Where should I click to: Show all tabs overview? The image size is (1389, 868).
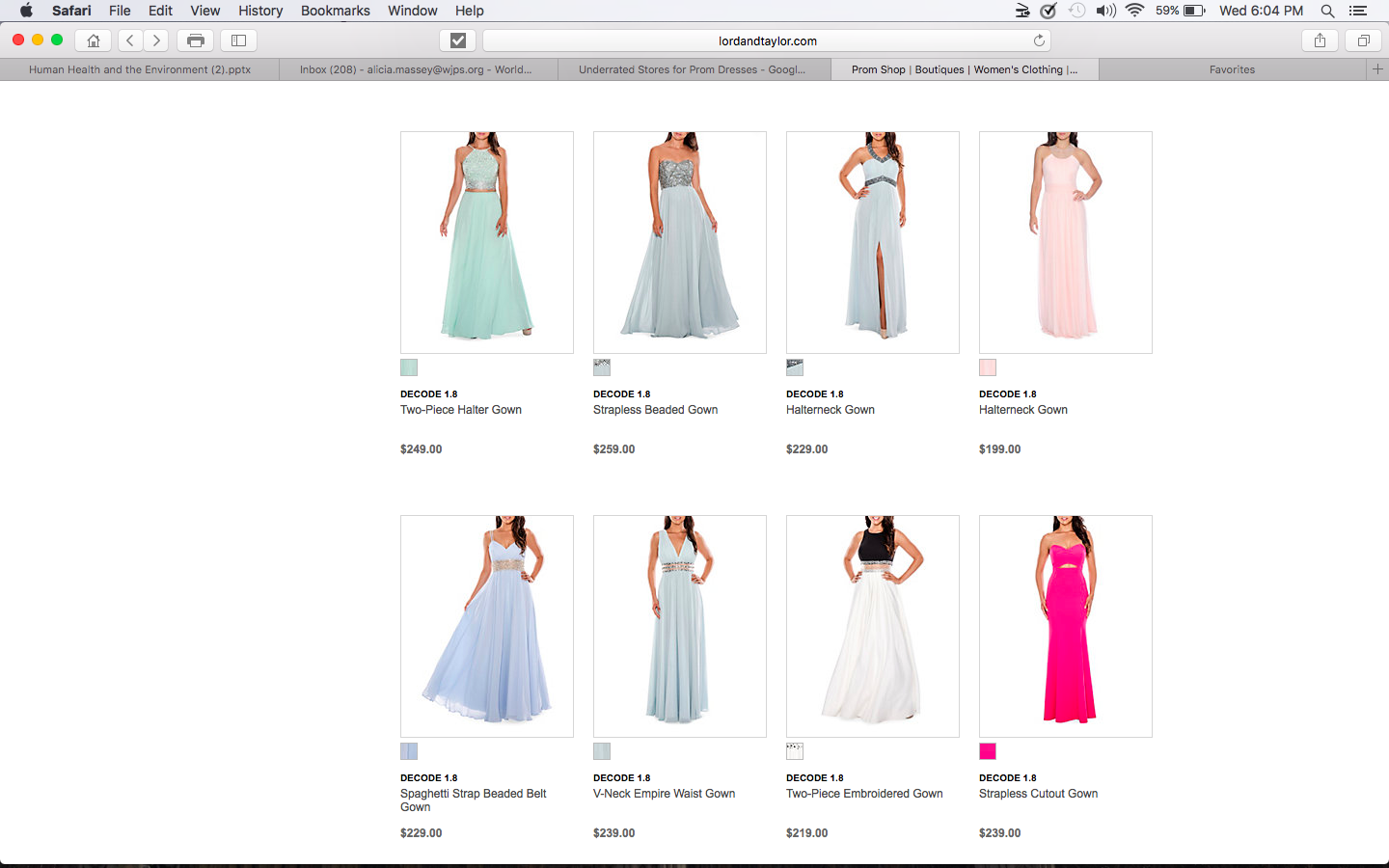pyautogui.click(x=1364, y=41)
